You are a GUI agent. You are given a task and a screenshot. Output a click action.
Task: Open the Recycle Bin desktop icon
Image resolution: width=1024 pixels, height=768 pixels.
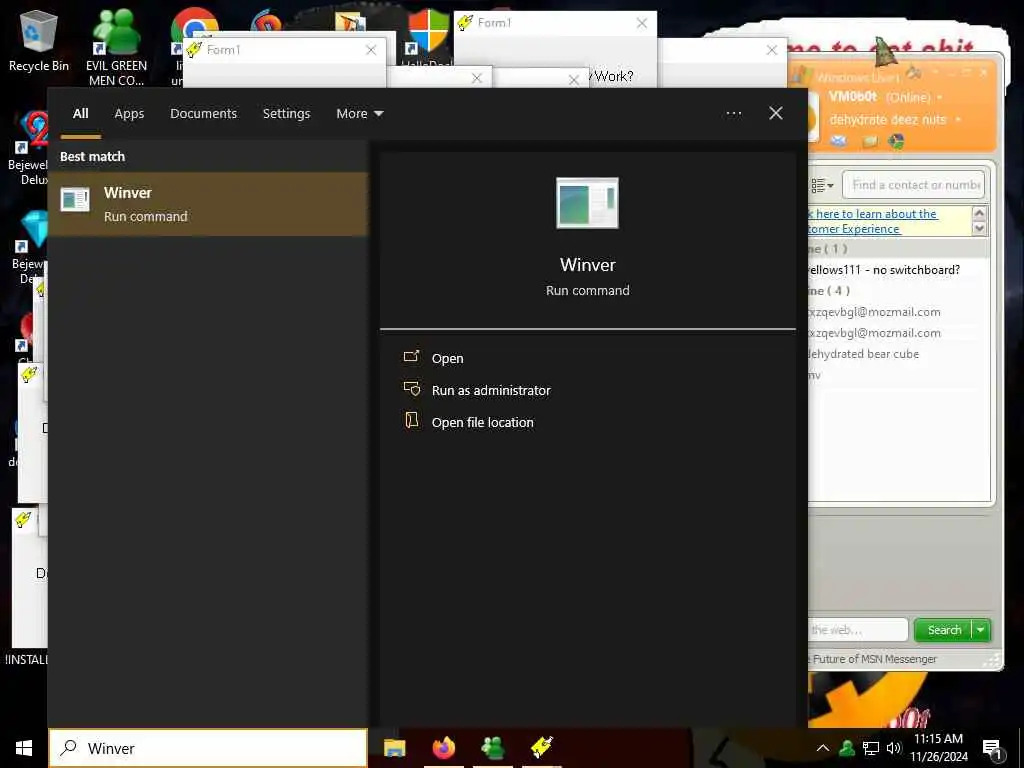[39, 40]
